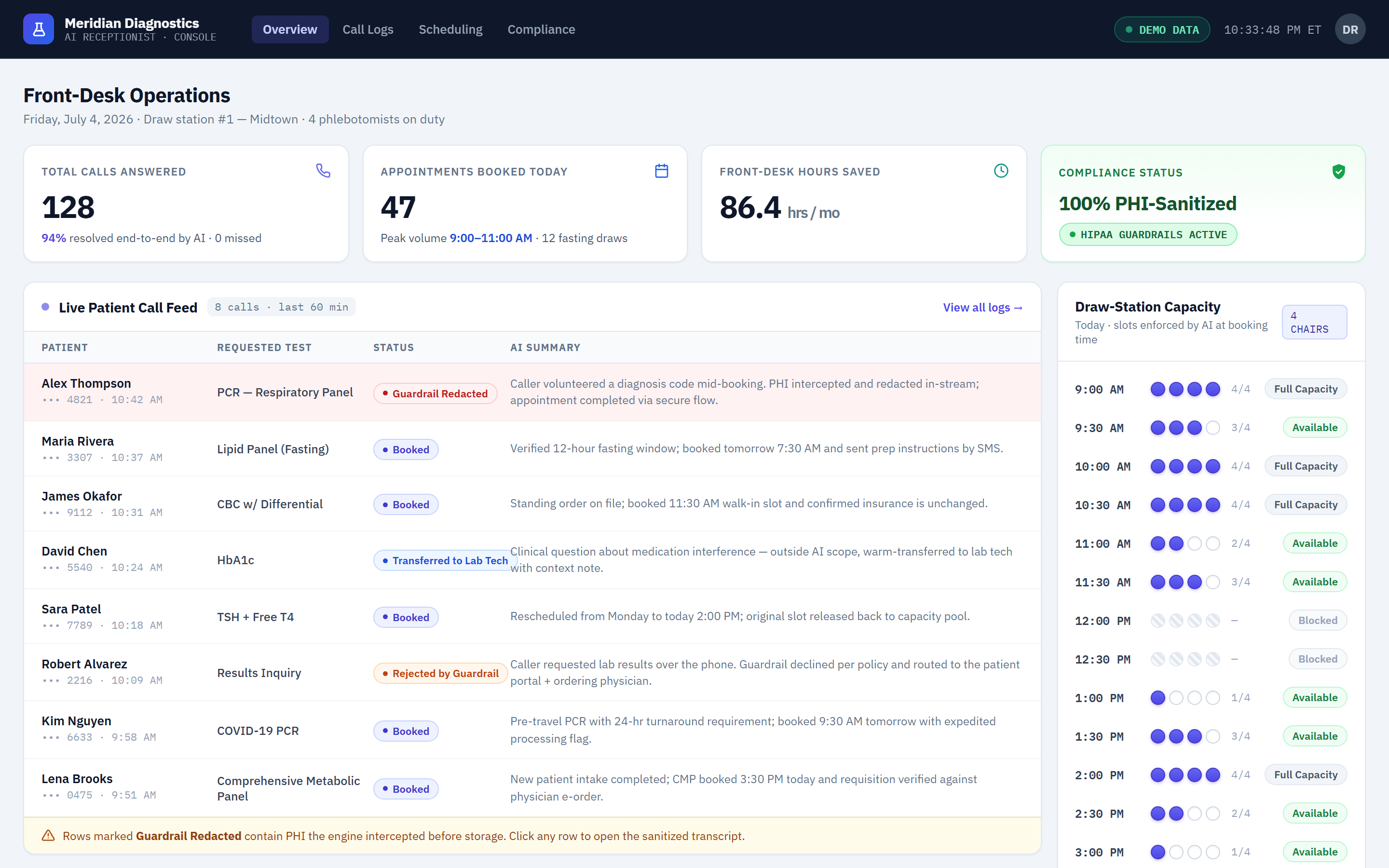This screenshot has width=1389, height=868.
Task: Click the 2:00 PM Full Capacity badge
Action: tap(1306, 775)
